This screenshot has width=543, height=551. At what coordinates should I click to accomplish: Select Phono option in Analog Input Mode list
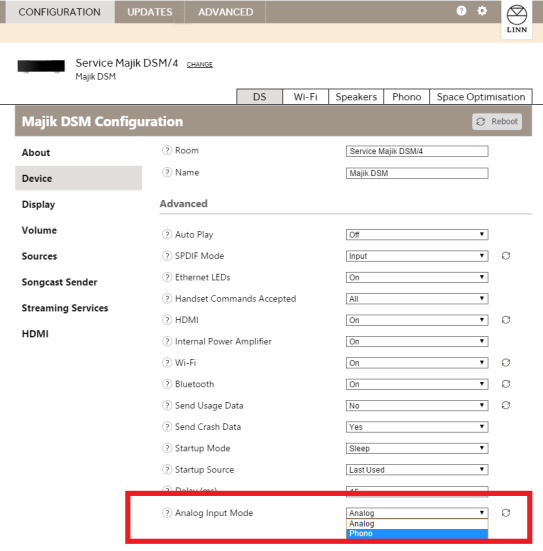point(417,533)
